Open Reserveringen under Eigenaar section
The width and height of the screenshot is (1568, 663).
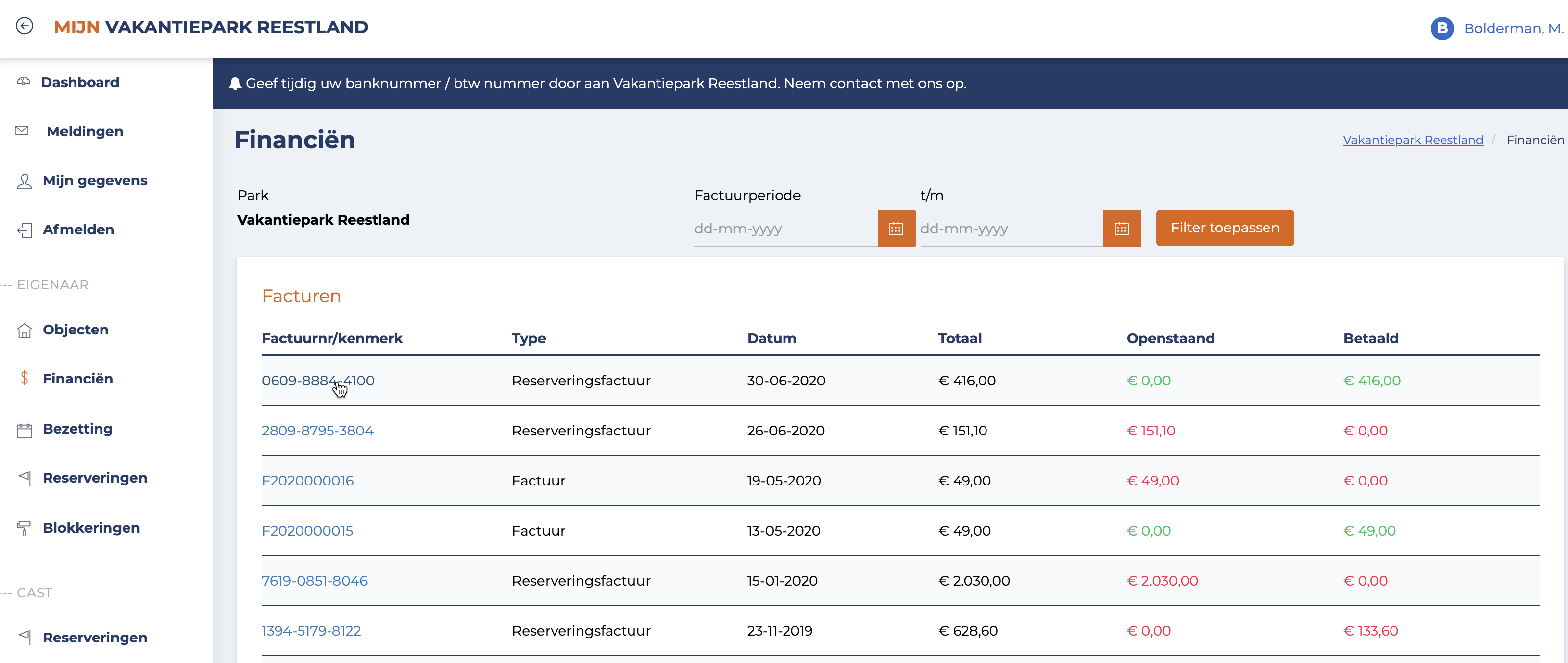tap(95, 478)
